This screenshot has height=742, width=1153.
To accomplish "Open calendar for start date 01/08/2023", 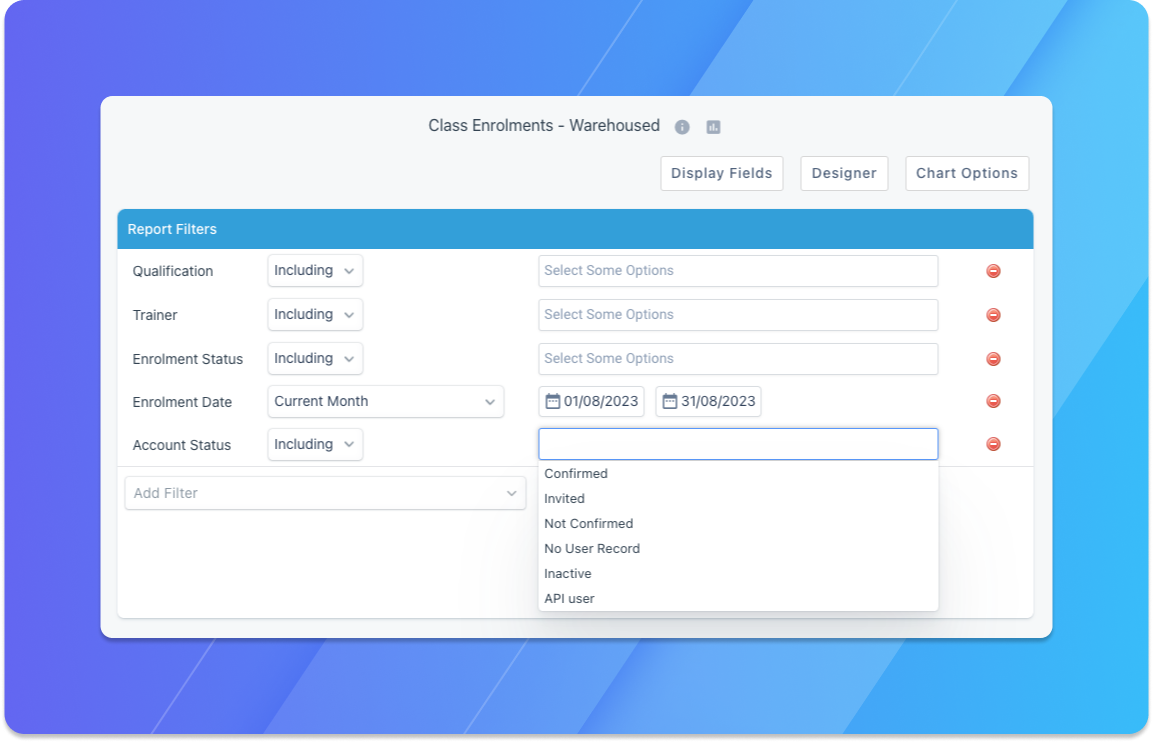I will point(552,402).
